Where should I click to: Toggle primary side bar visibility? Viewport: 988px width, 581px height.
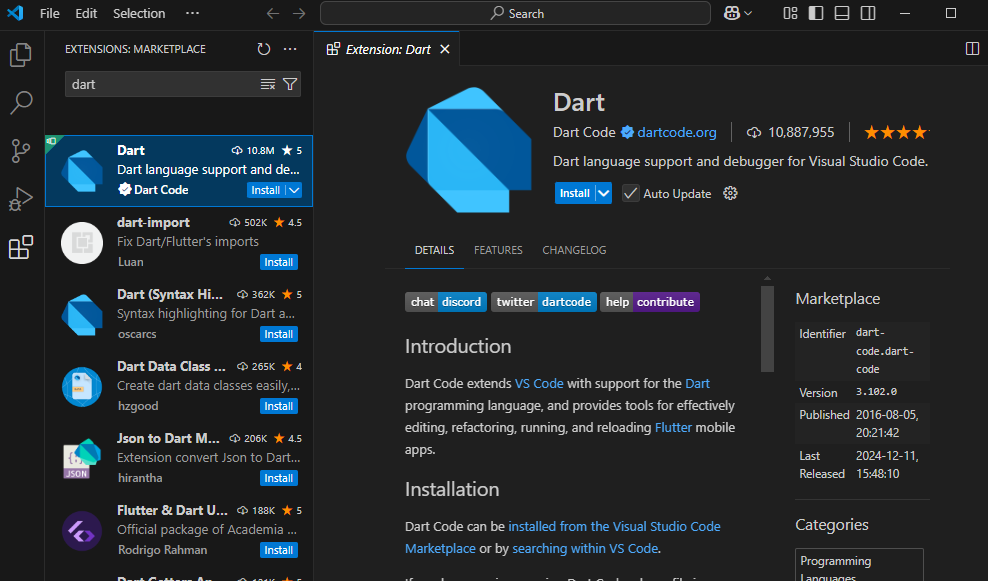(816, 13)
